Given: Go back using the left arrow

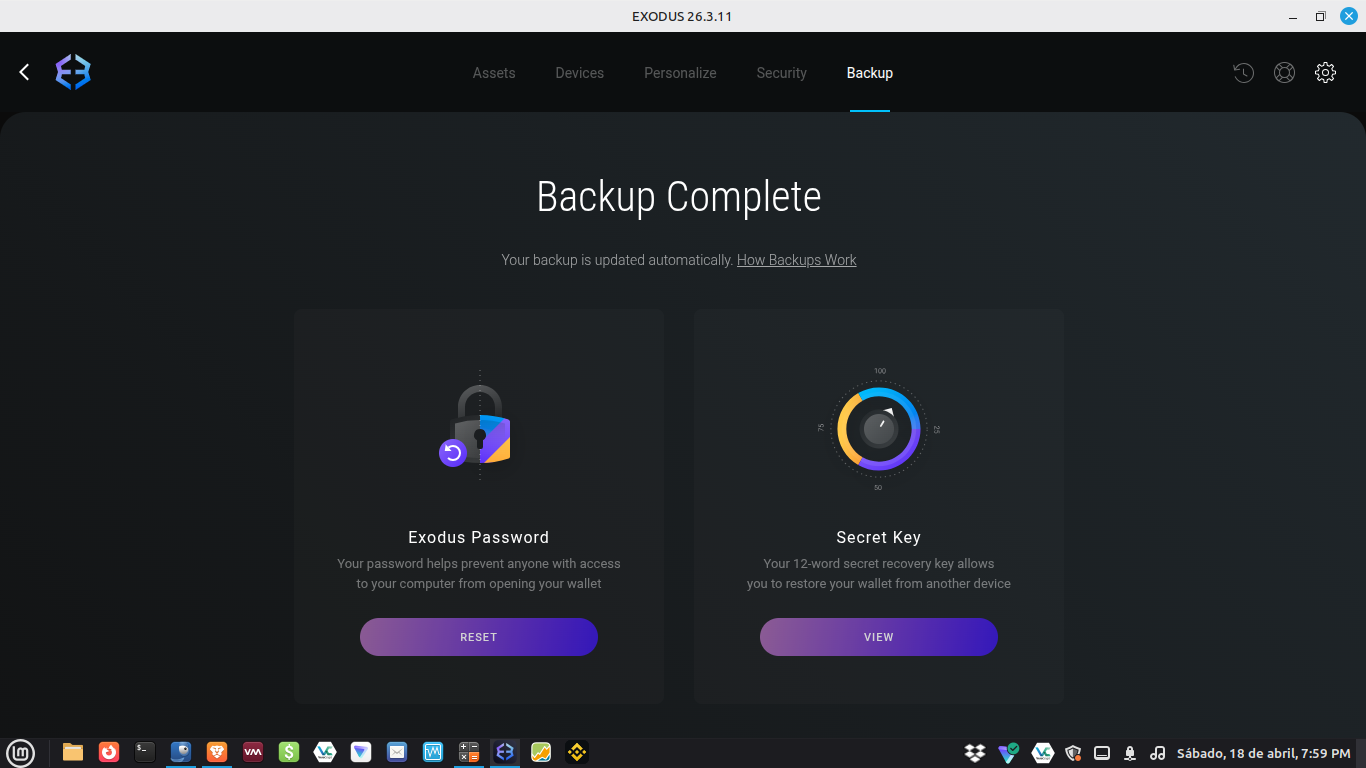Looking at the screenshot, I should tap(24, 72).
